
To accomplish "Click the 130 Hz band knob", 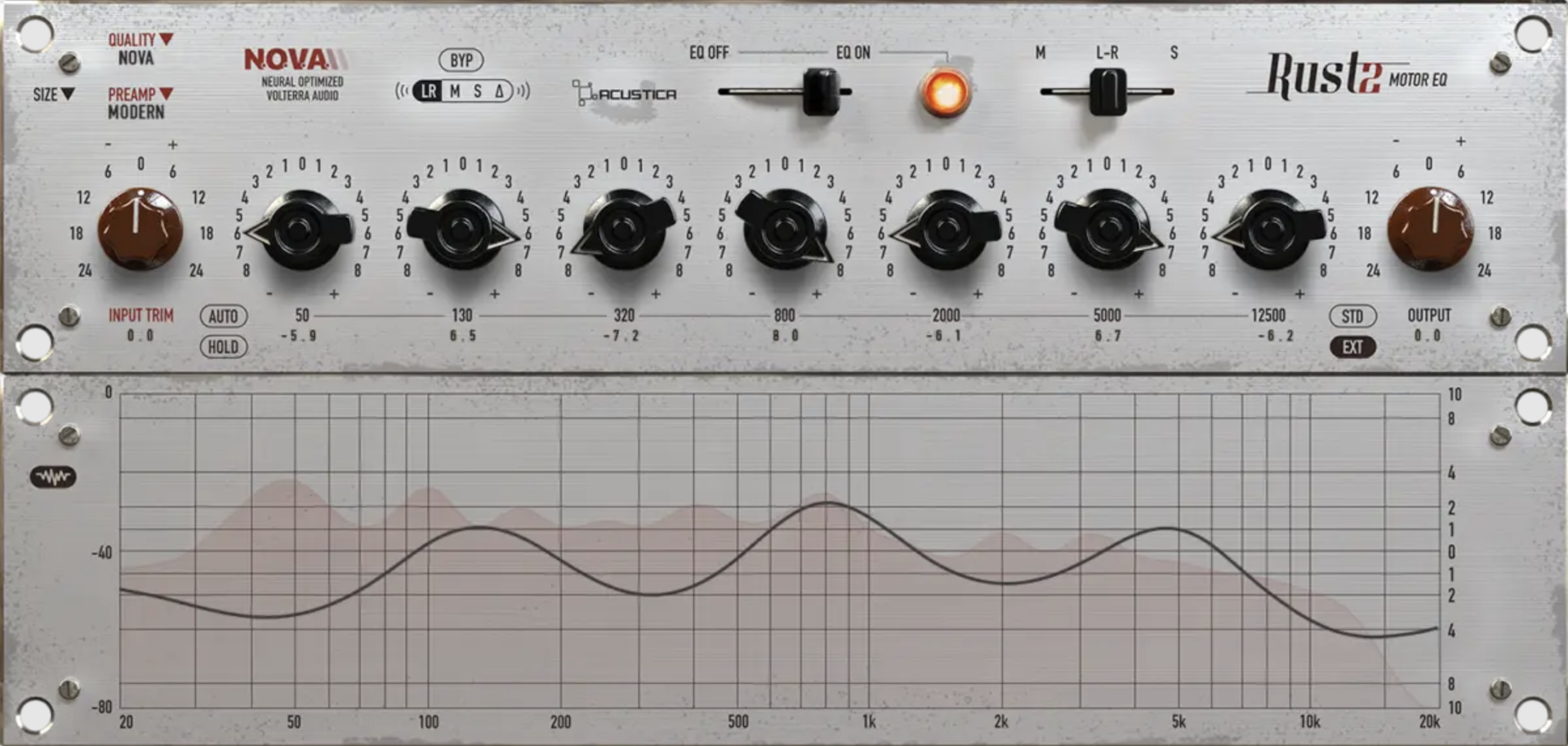I will pyautogui.click(x=462, y=231).
